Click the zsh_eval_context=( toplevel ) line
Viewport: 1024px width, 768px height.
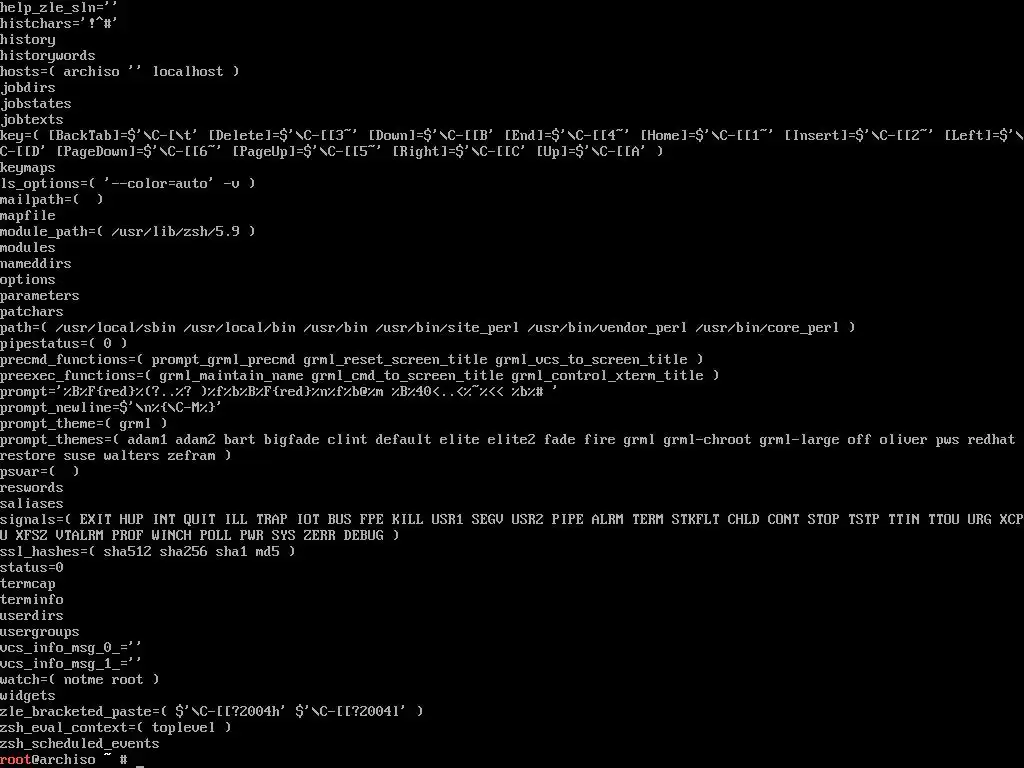(x=116, y=728)
